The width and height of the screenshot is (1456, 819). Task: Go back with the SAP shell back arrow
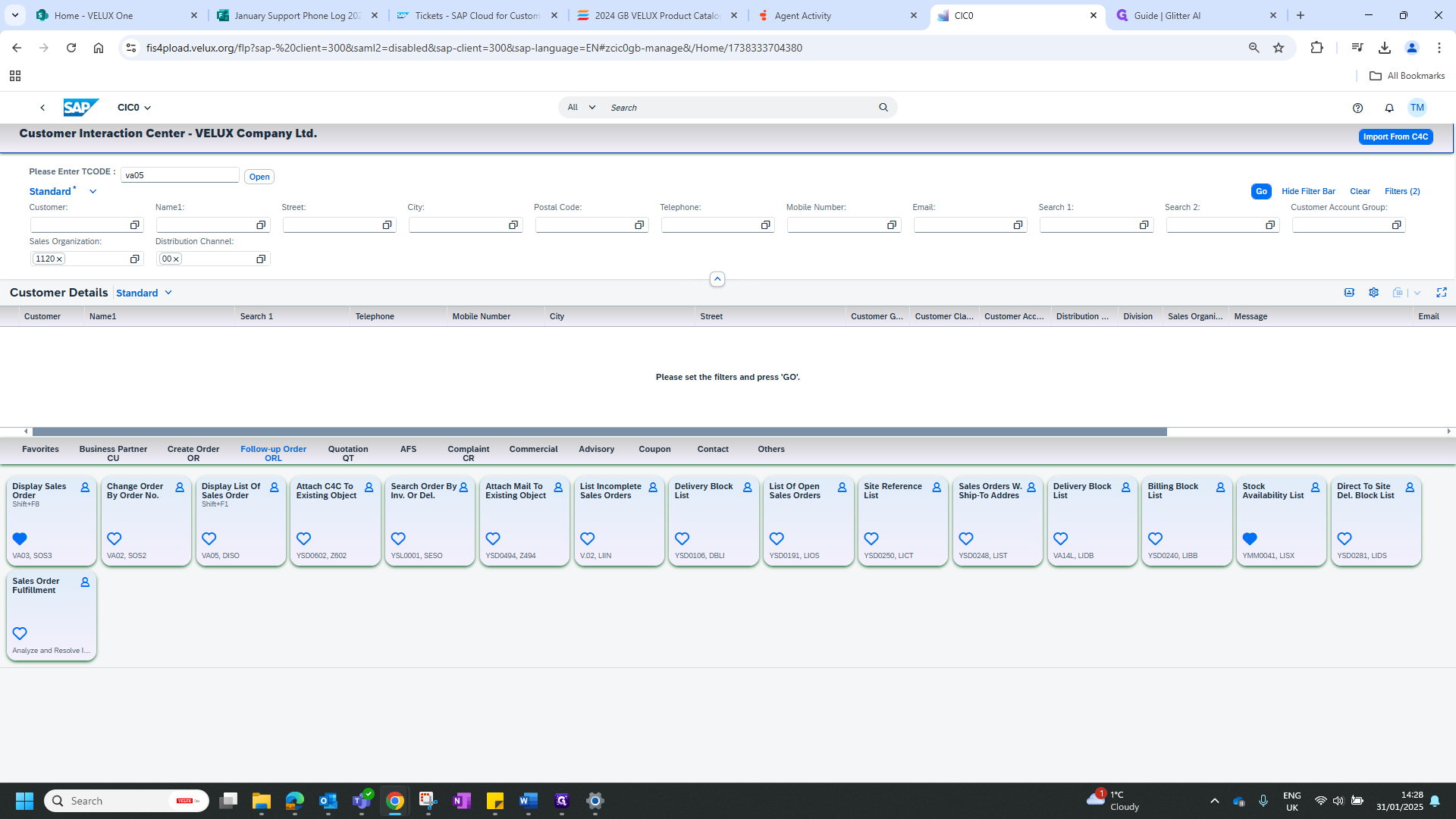coord(42,108)
